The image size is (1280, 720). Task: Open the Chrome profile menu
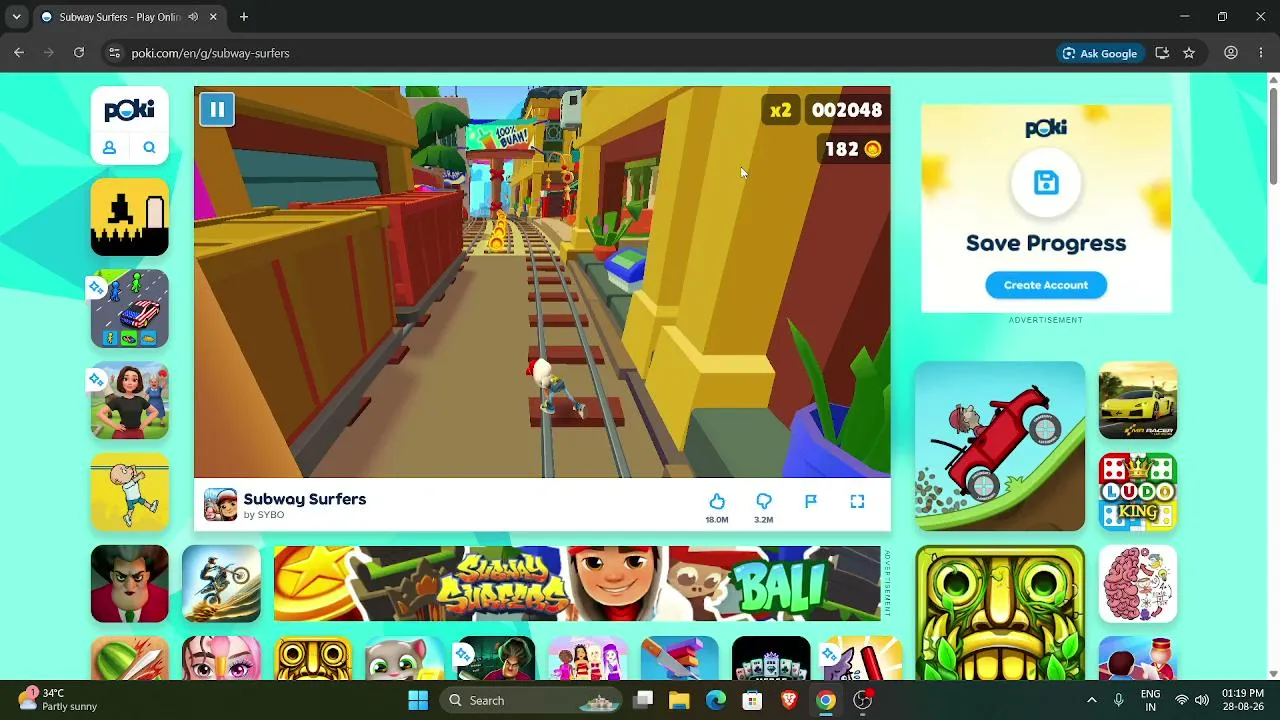[1231, 53]
